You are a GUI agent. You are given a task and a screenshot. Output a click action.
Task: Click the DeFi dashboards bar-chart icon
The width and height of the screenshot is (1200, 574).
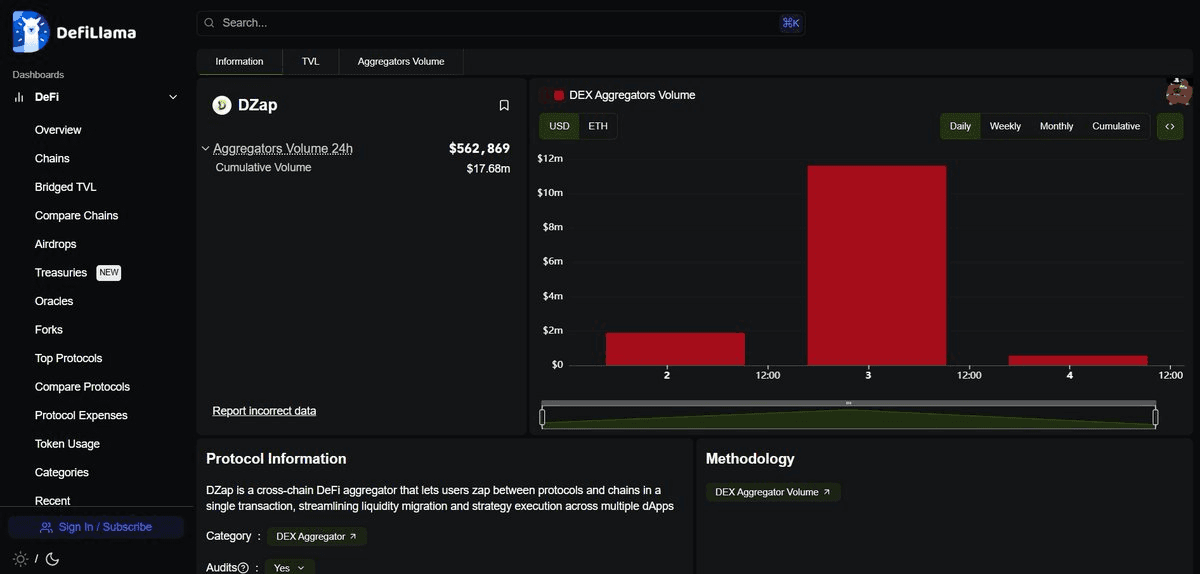(19, 97)
